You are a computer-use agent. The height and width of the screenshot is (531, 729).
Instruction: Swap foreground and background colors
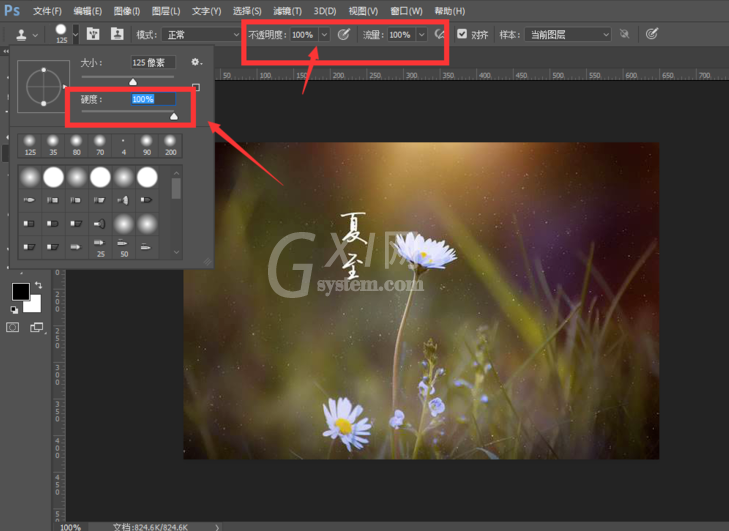[39, 285]
